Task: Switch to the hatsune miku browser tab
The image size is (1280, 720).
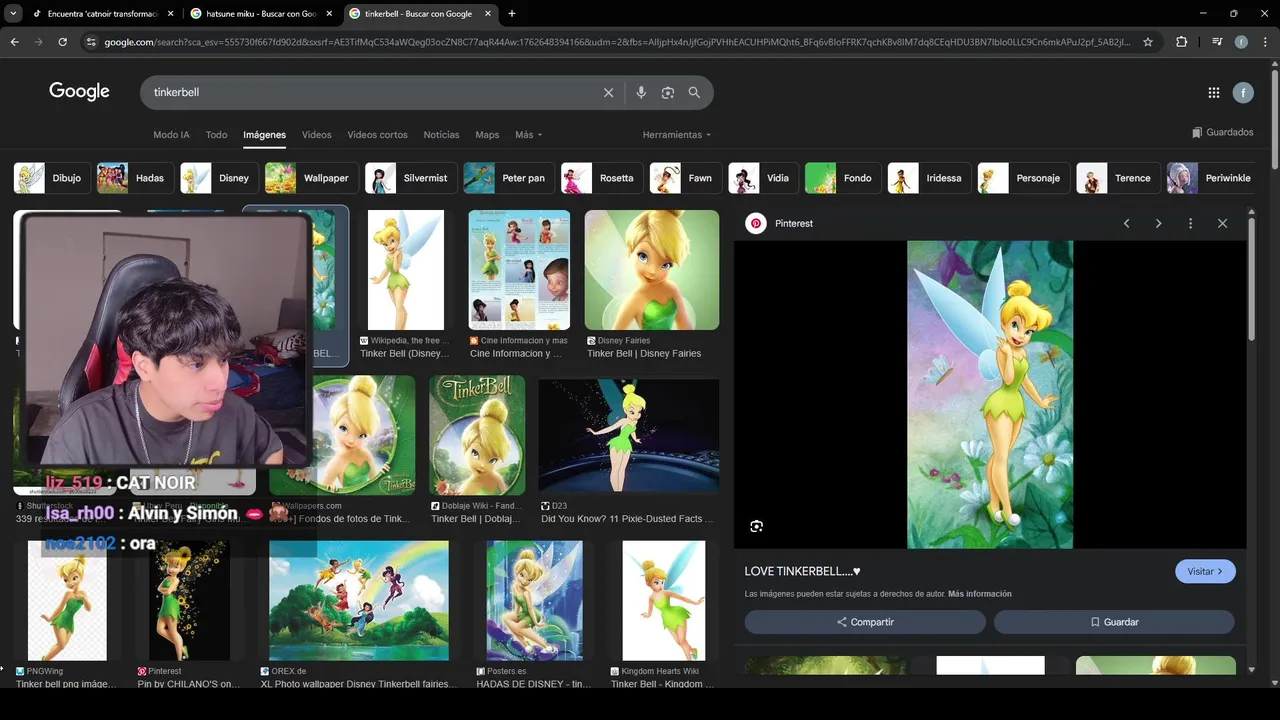Action: point(260,14)
